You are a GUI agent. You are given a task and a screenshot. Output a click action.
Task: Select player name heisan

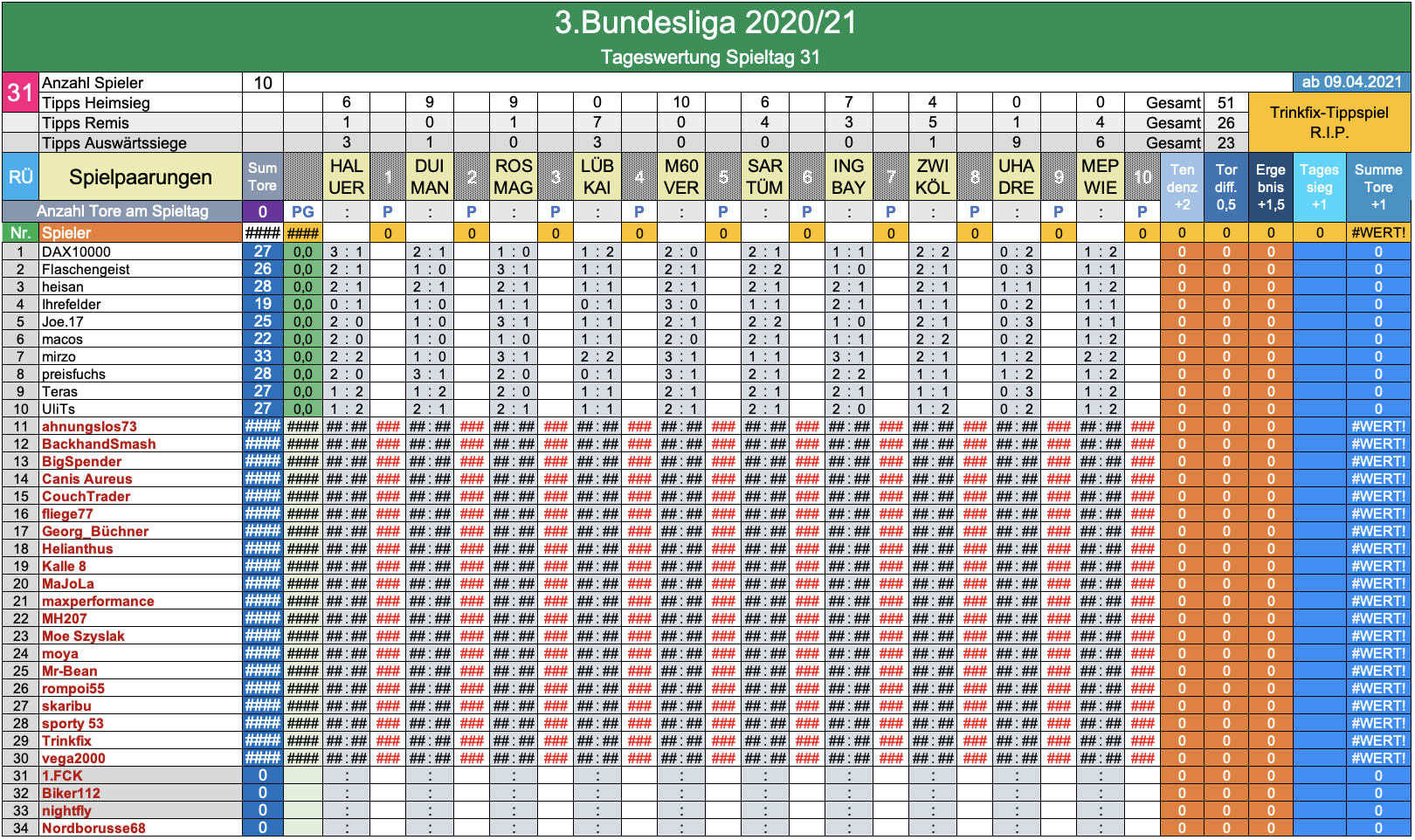point(63,286)
